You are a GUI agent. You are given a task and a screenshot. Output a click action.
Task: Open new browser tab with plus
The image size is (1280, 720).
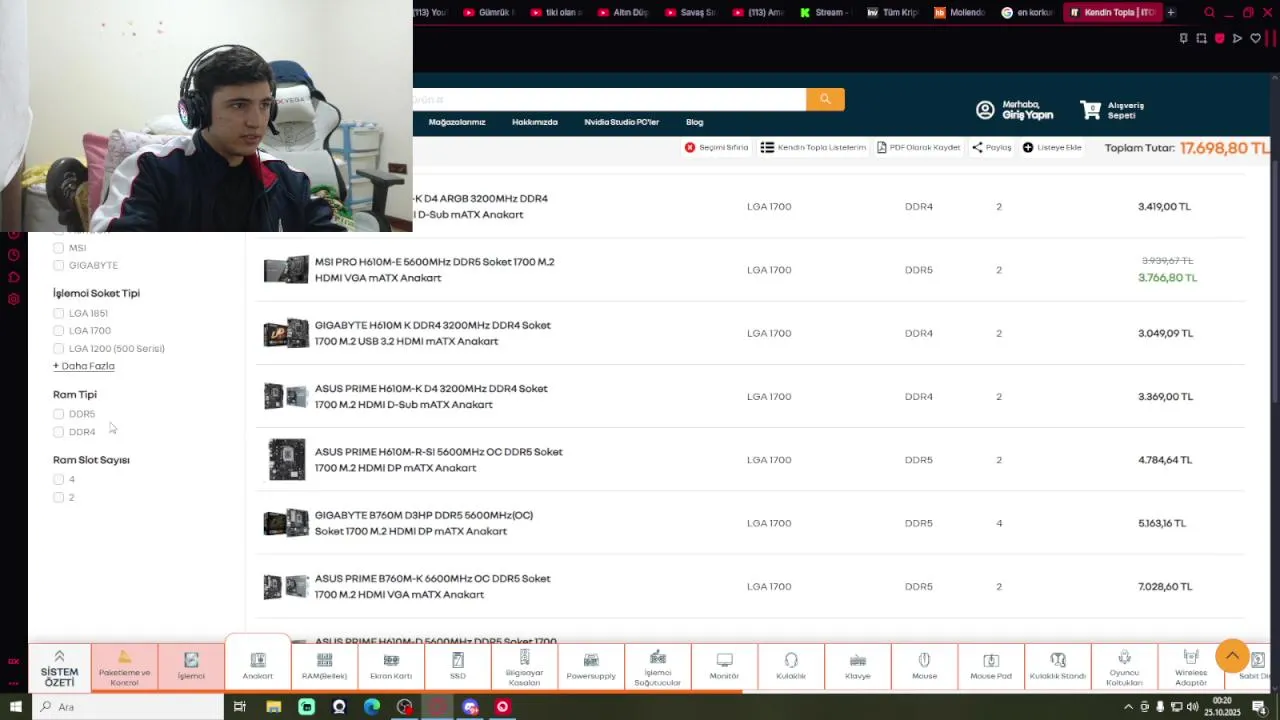pos(1171,12)
